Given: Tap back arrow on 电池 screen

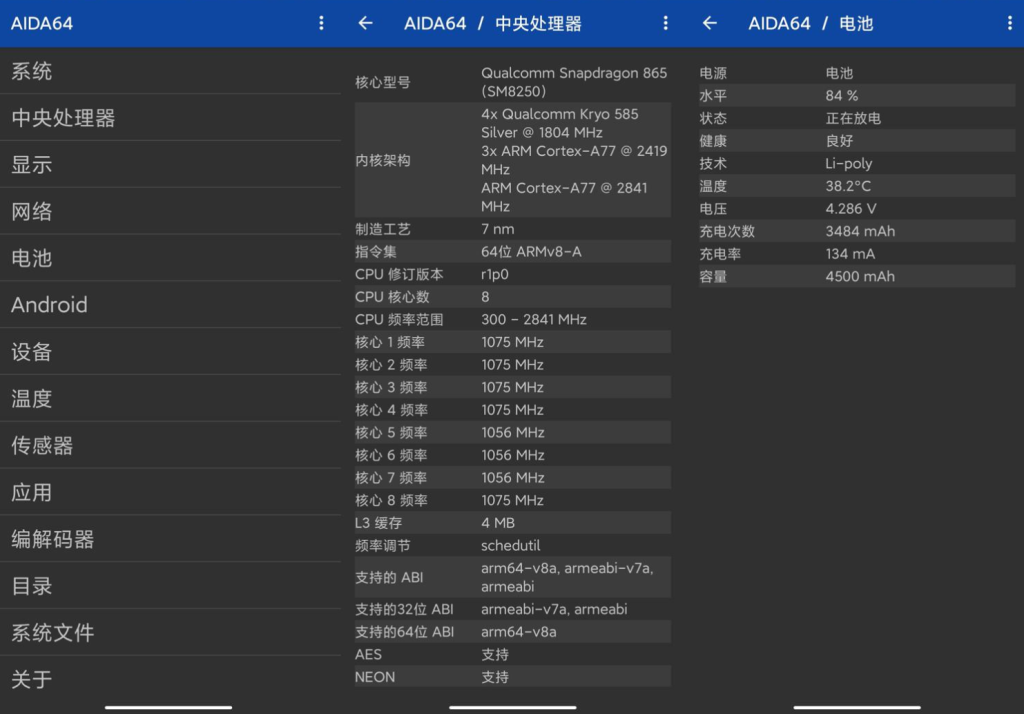Looking at the screenshot, I should [x=709, y=24].
